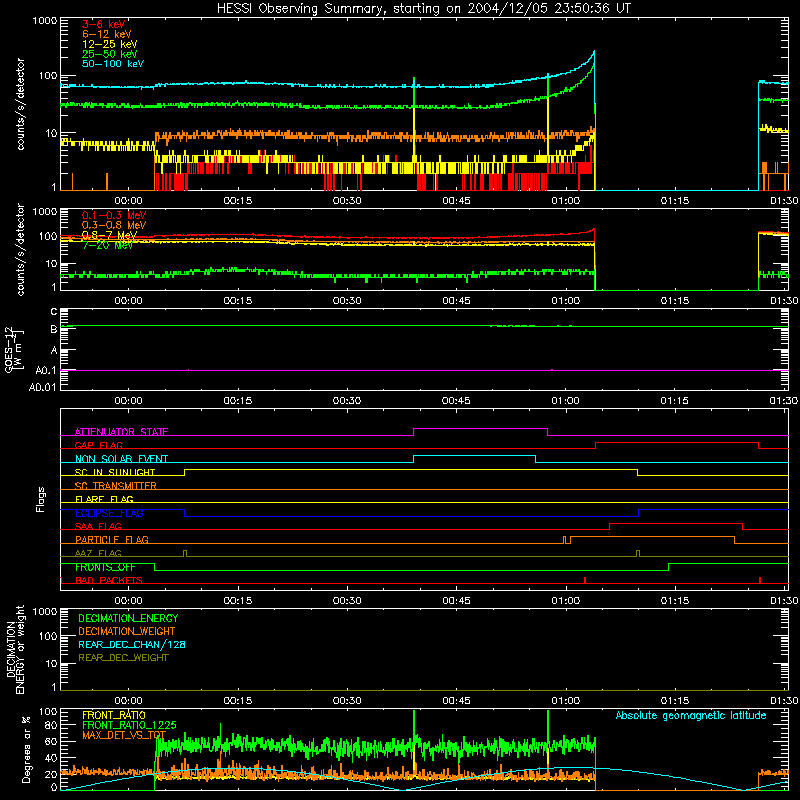800x800 pixels.
Task: Select the GAP_FLAG label
Action: (98, 445)
